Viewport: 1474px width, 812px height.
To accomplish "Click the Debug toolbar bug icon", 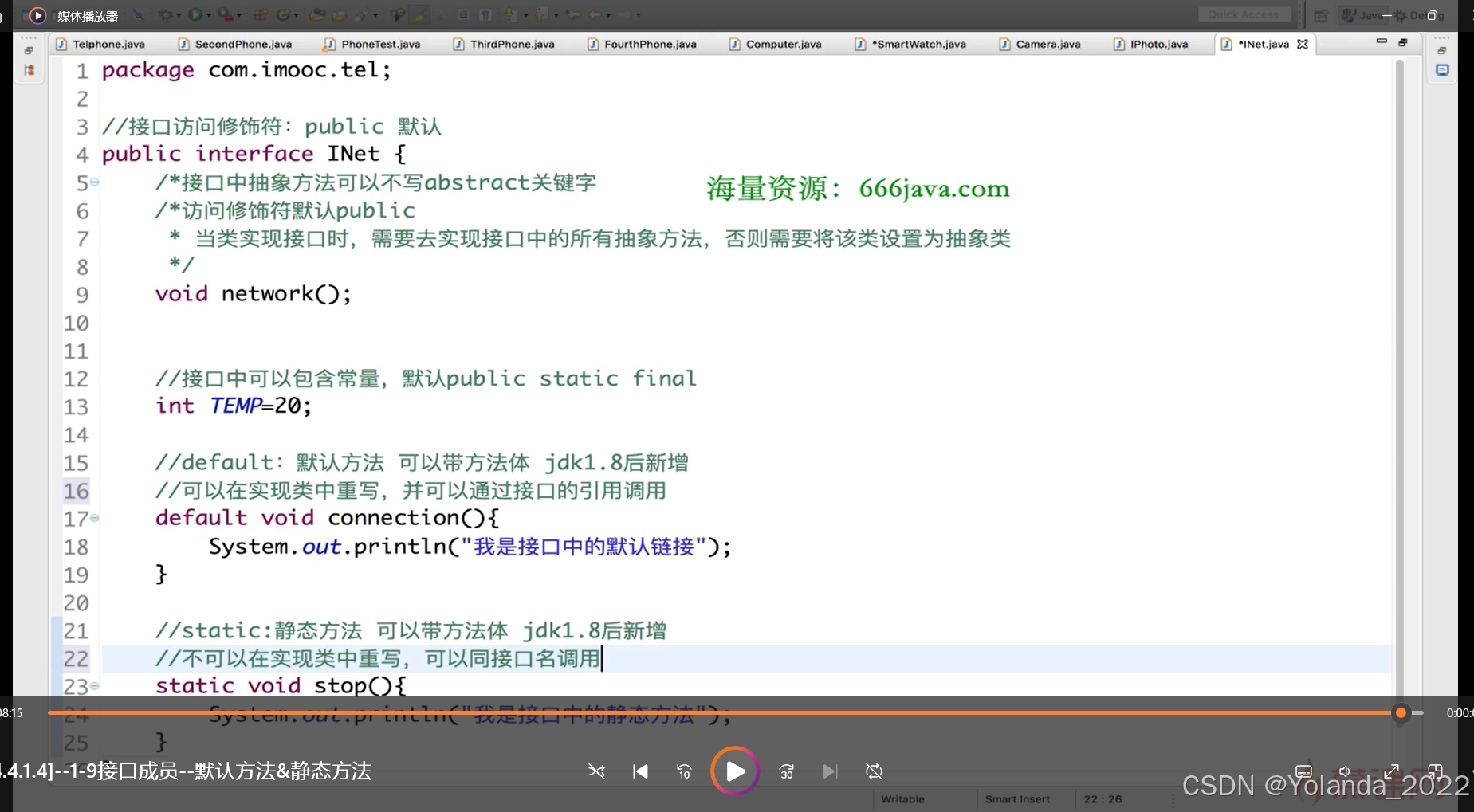I will pos(165,14).
